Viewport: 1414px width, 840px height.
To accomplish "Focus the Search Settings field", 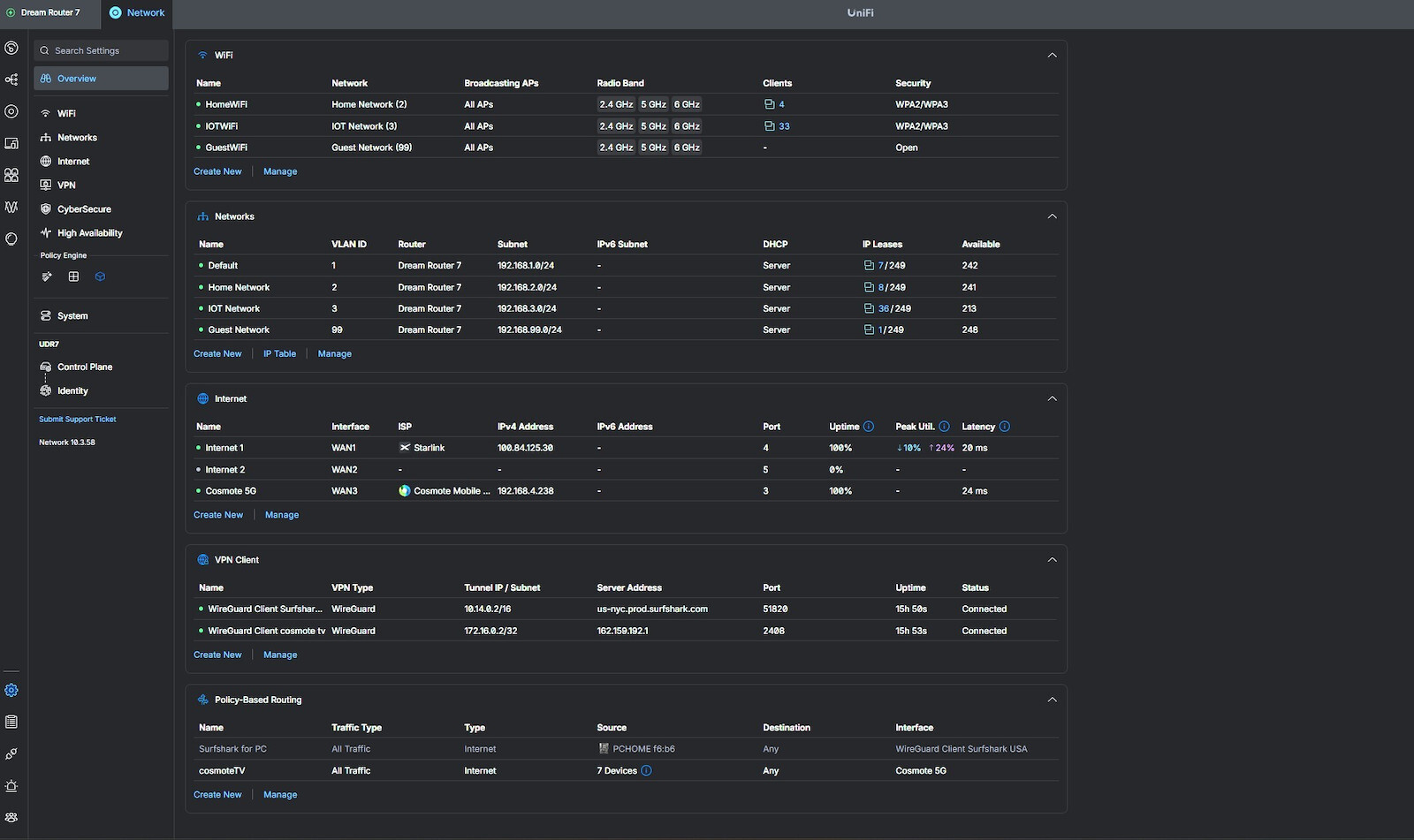I will pos(101,50).
